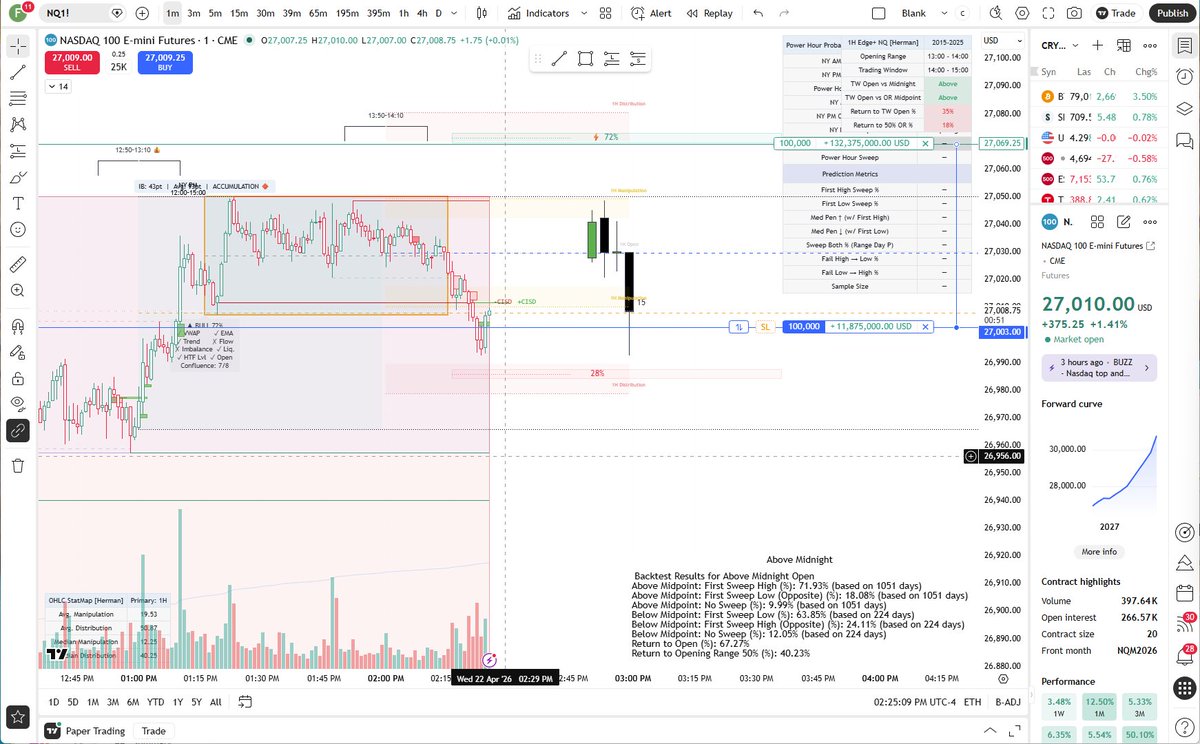Screen dimensions: 1200x744
Task: Toggle lock all drawing tools
Action: 18,378
